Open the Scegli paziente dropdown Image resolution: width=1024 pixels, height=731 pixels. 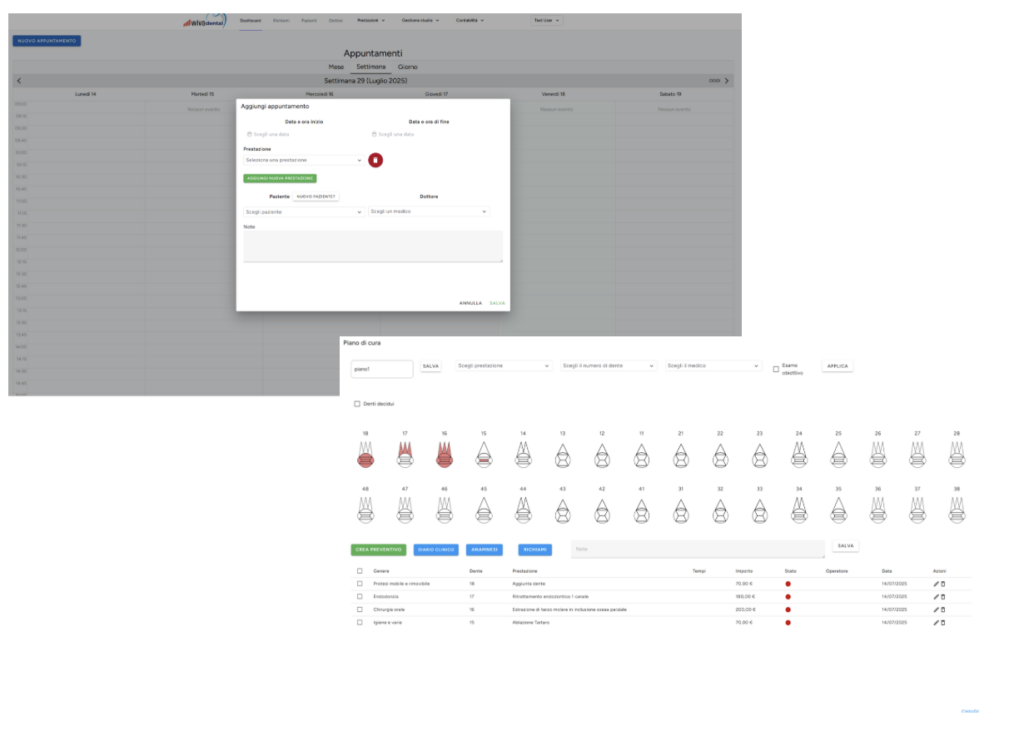click(x=304, y=212)
